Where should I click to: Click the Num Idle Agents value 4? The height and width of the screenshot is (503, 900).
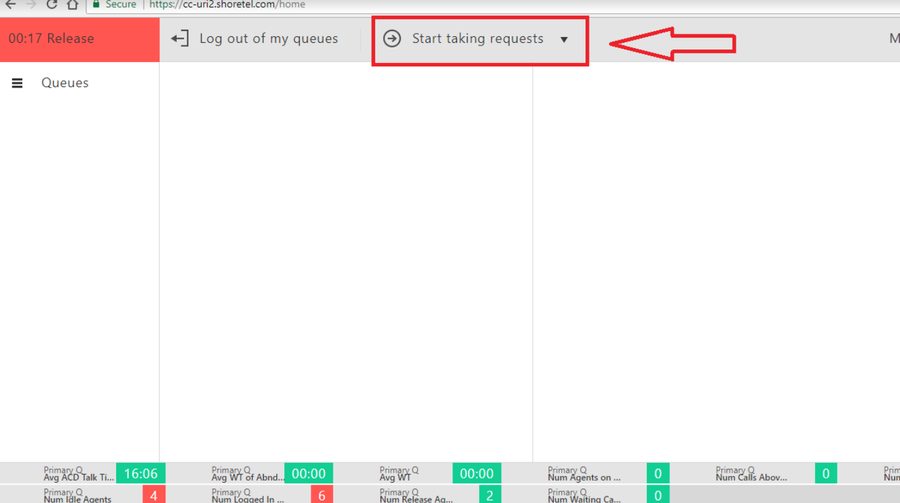pos(154,494)
